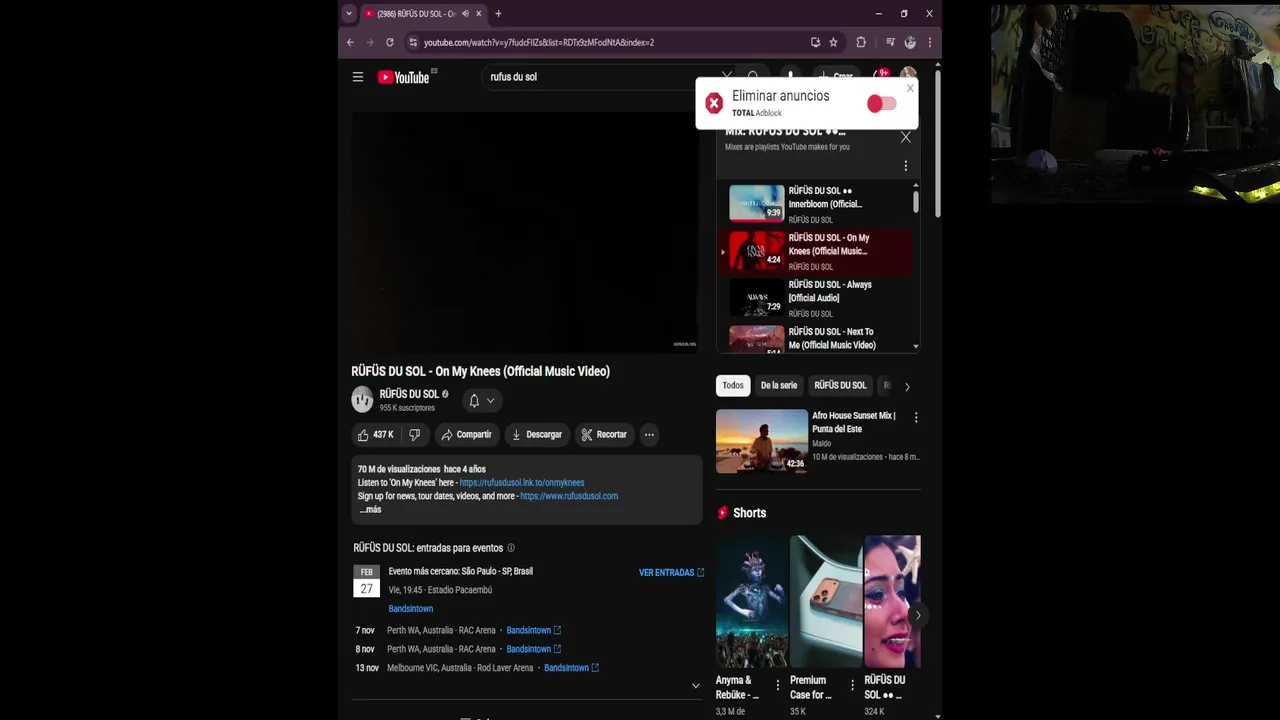Close the Mix playlist panel
The image size is (1280, 720).
tap(906, 137)
